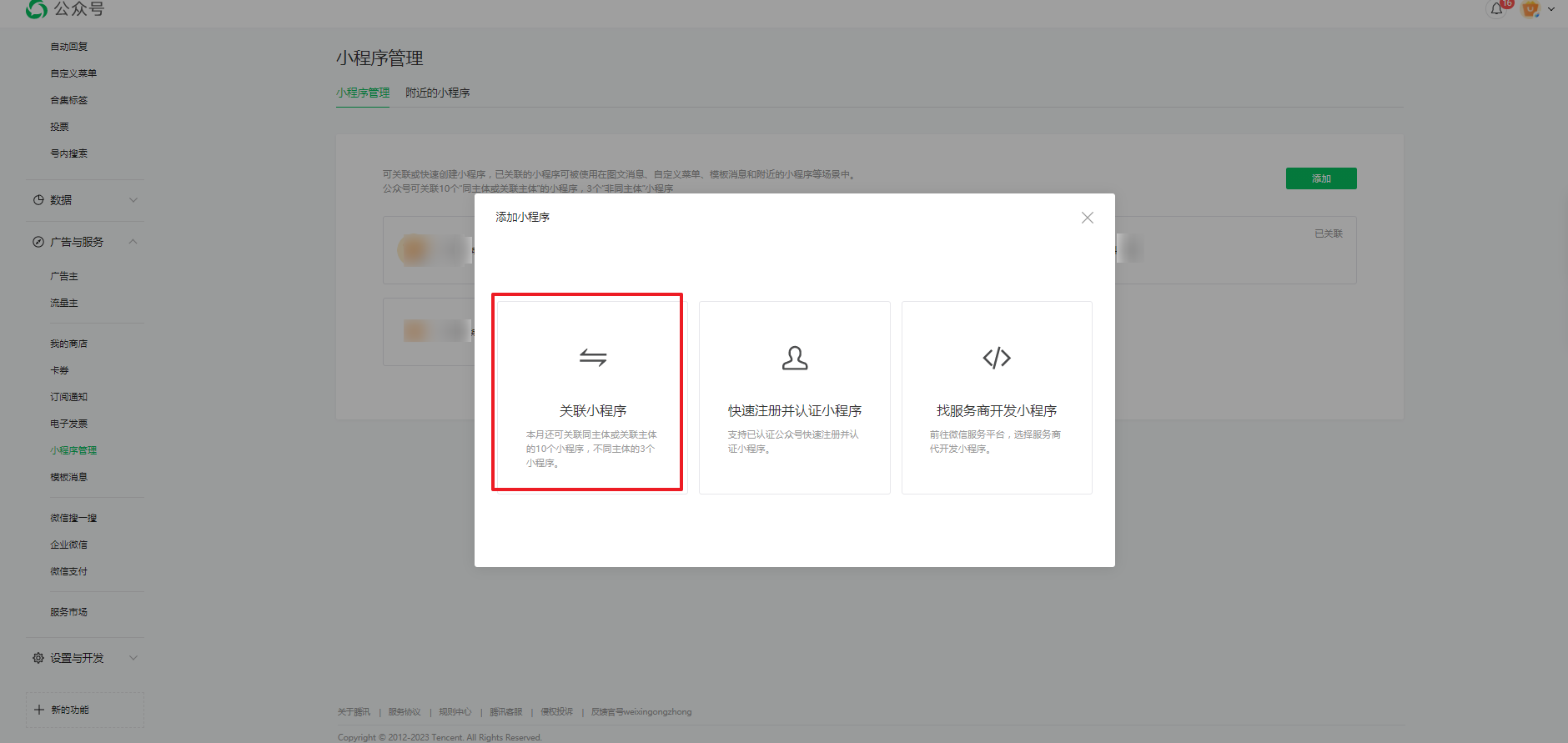Click the green 添加 button

coord(1321,178)
